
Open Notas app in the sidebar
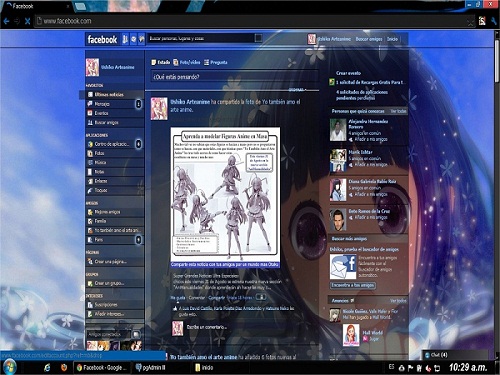tap(115, 172)
